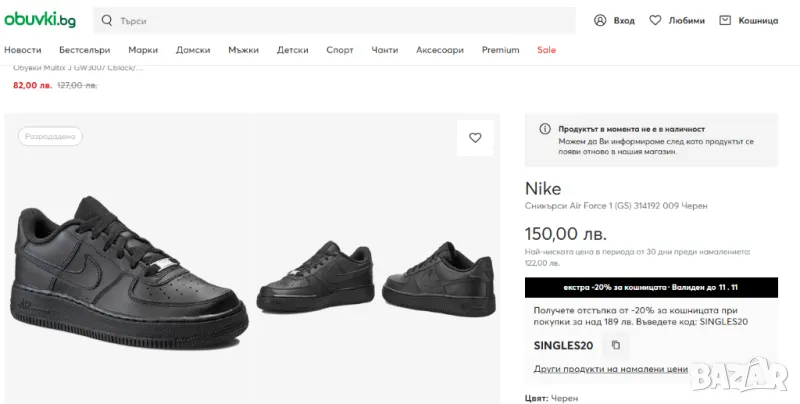
Task: Add shoe to wishlist with heart button
Action: click(x=475, y=138)
